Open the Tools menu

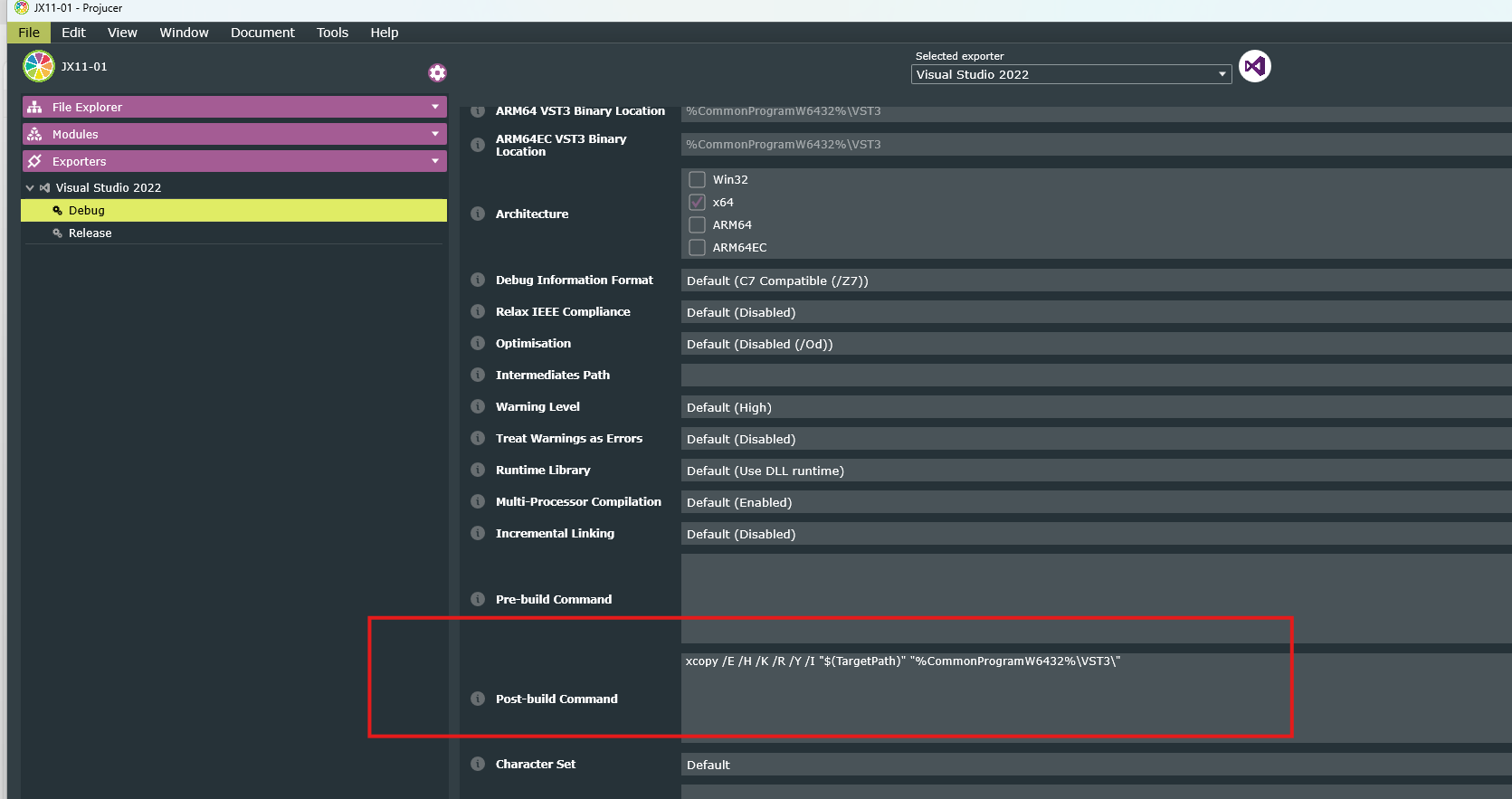(x=332, y=33)
